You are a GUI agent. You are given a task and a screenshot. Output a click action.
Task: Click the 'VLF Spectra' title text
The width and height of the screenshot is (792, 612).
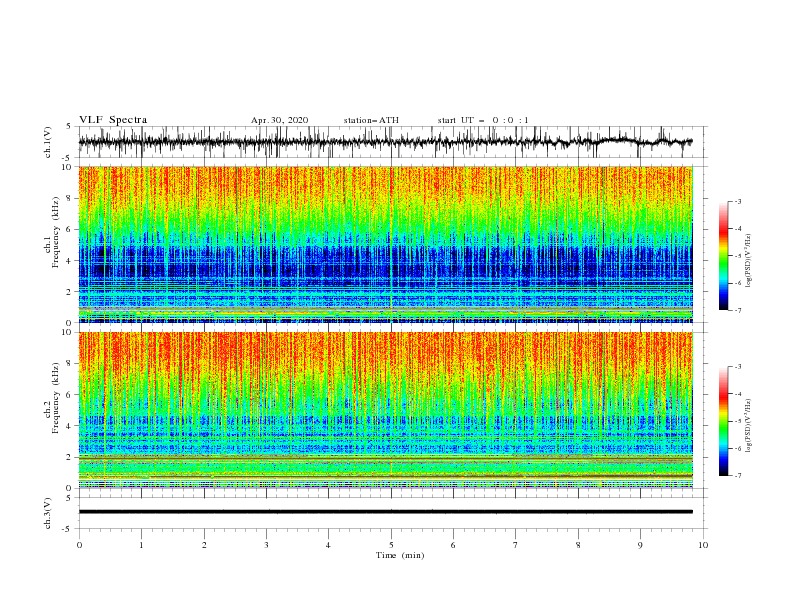[113, 120]
